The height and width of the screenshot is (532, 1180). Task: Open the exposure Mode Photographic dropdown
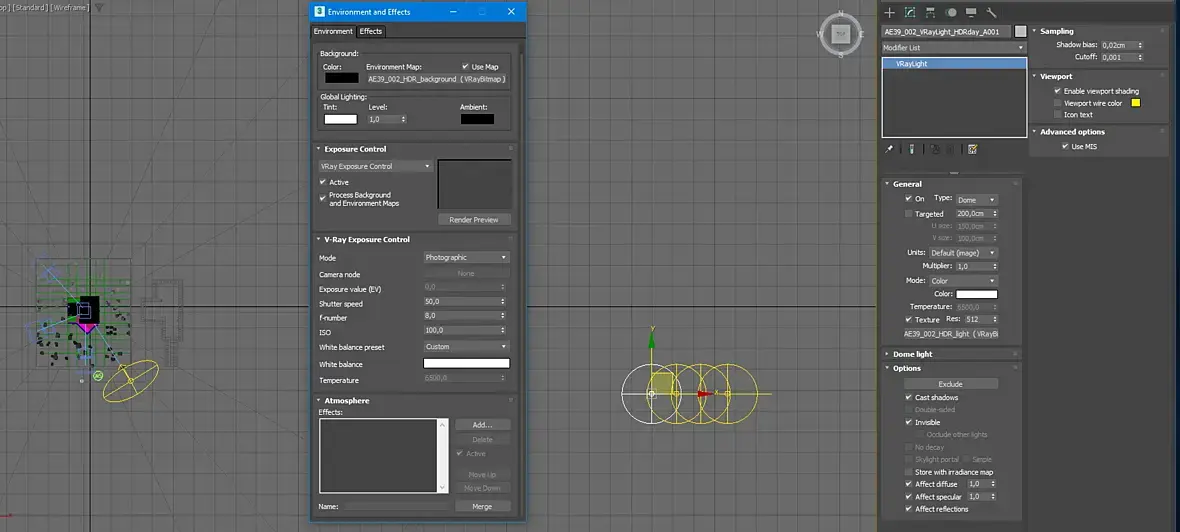click(x=467, y=257)
